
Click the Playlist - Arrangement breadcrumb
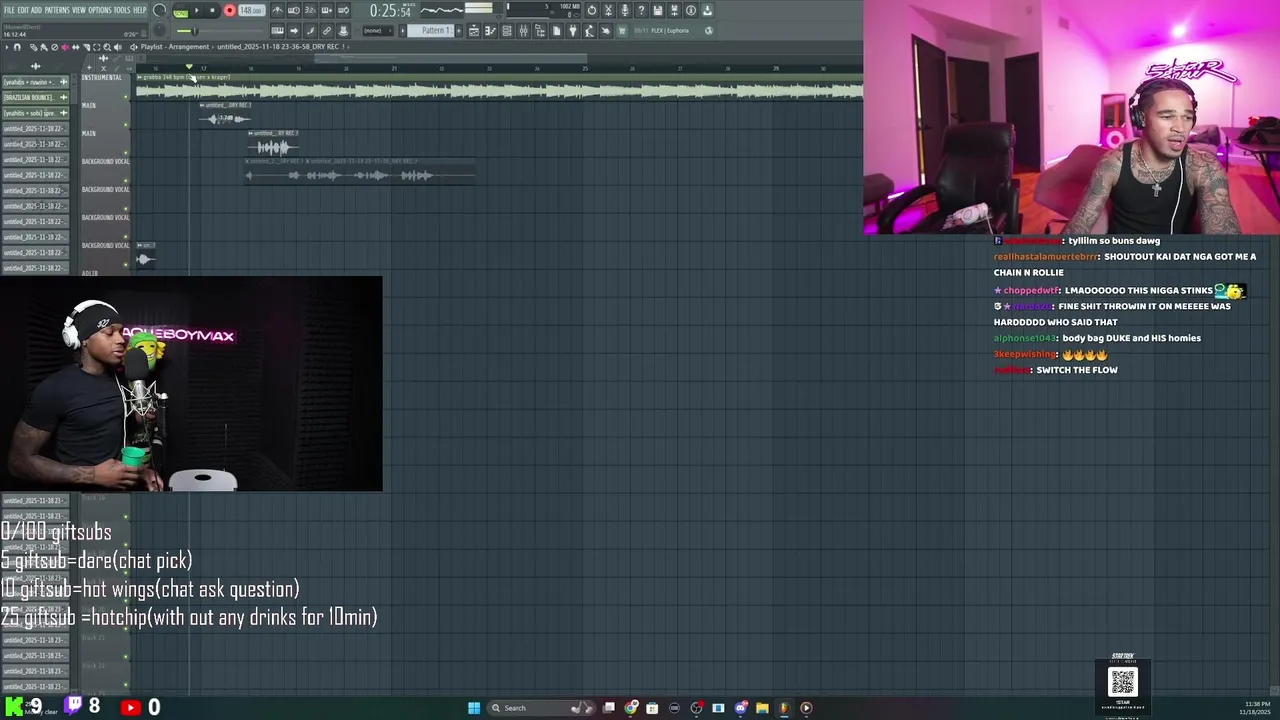point(175,47)
